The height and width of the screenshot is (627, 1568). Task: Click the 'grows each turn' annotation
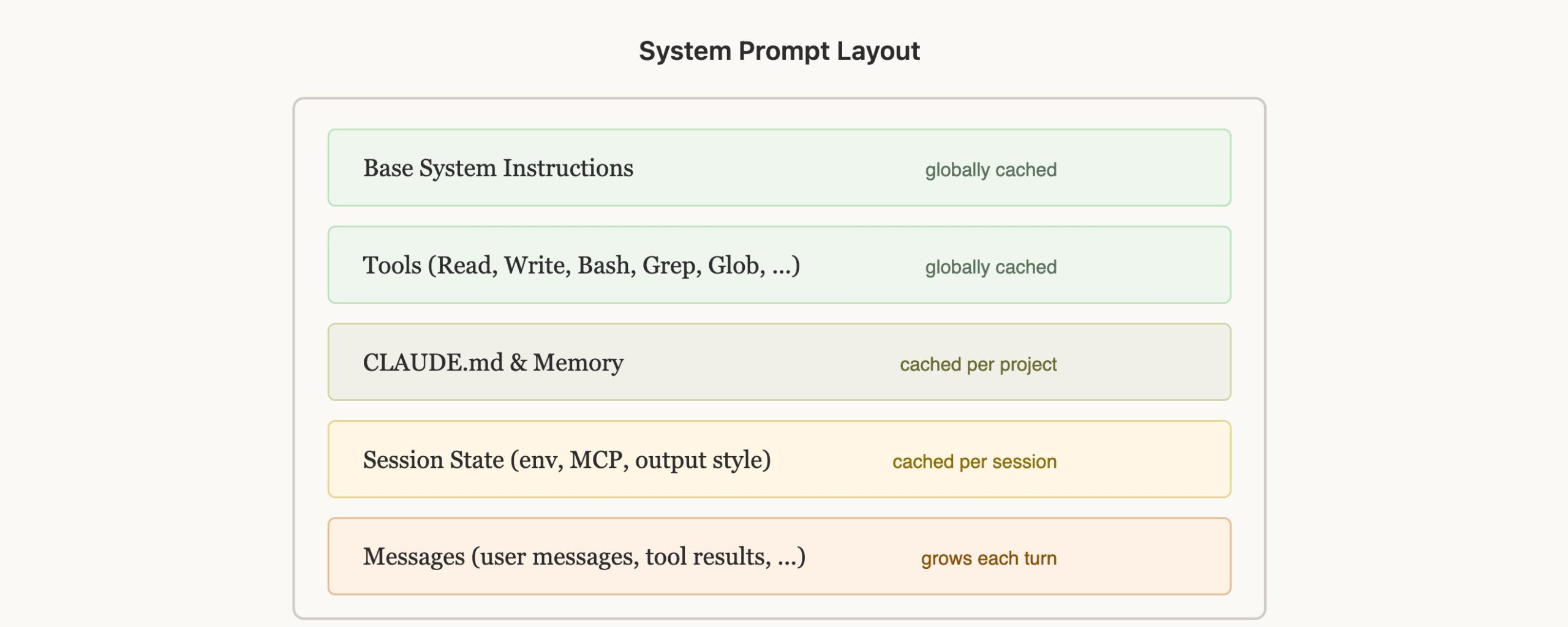pyautogui.click(x=989, y=558)
